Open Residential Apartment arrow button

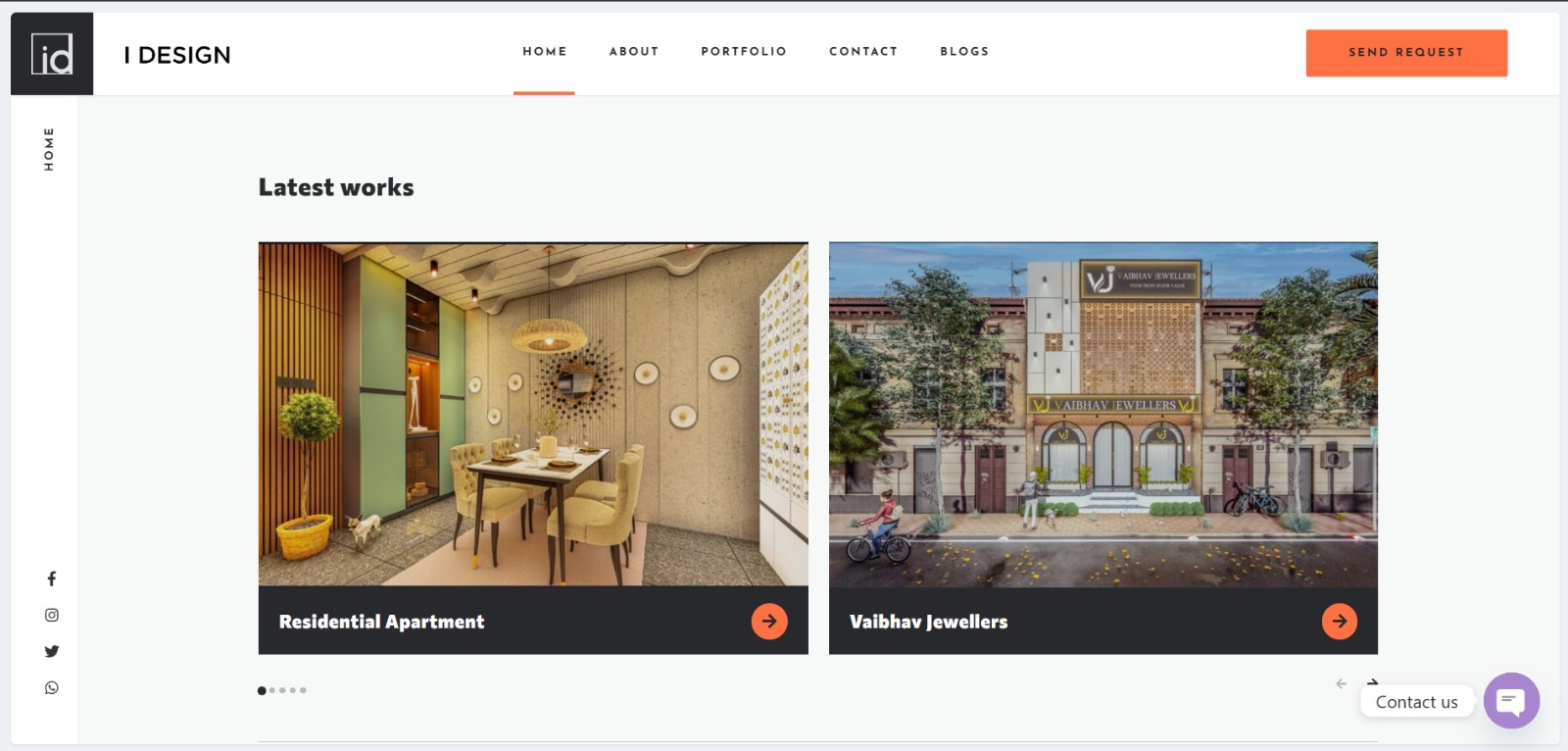(x=769, y=621)
